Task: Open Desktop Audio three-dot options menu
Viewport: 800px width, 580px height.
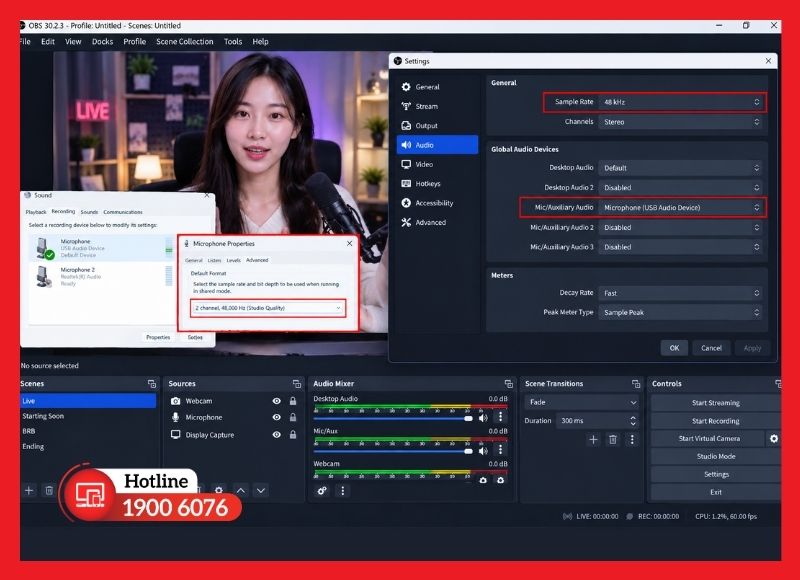Action: pyautogui.click(x=501, y=417)
